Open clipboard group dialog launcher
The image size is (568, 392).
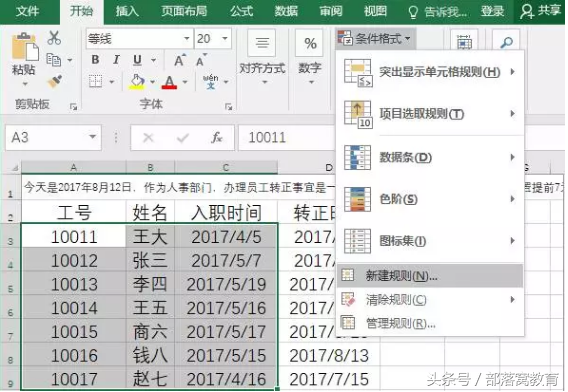pyautogui.click(x=74, y=107)
